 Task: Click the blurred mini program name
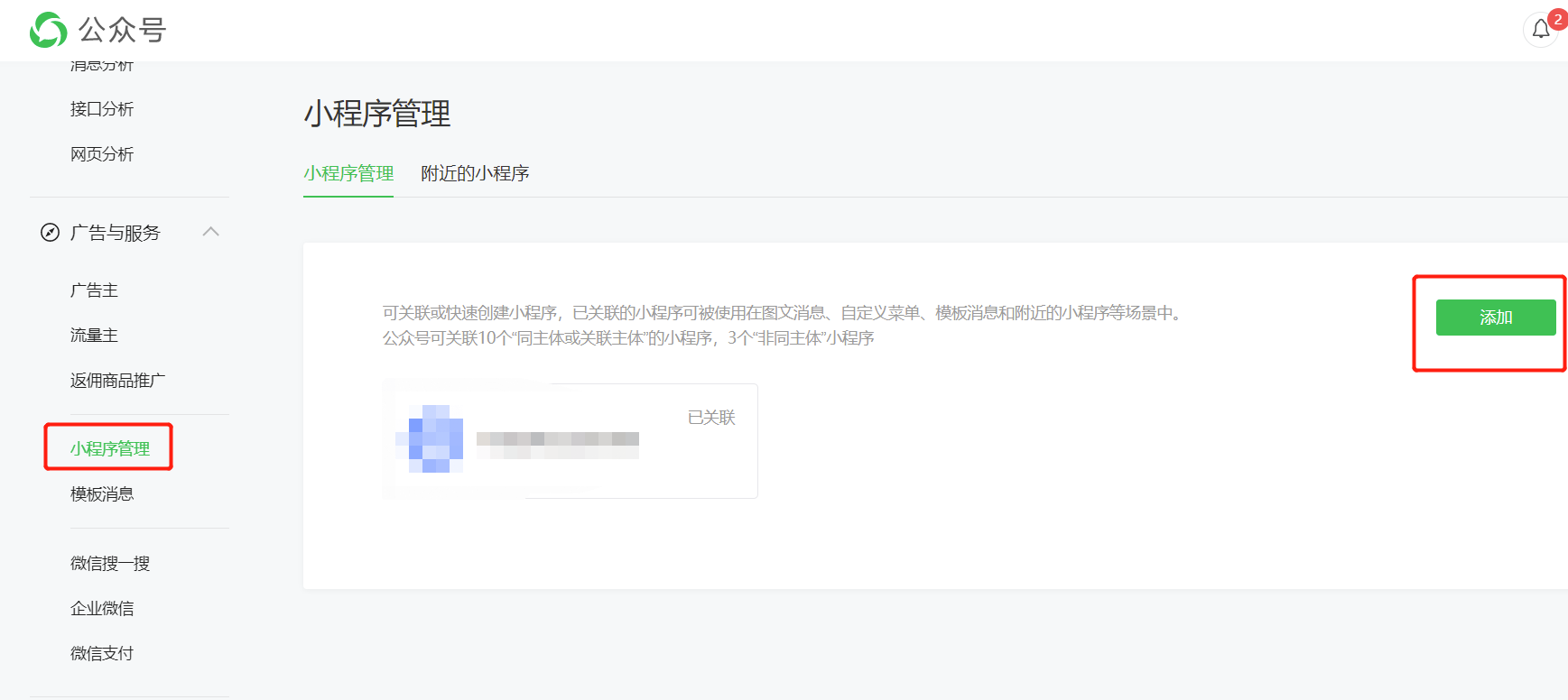[x=558, y=445]
